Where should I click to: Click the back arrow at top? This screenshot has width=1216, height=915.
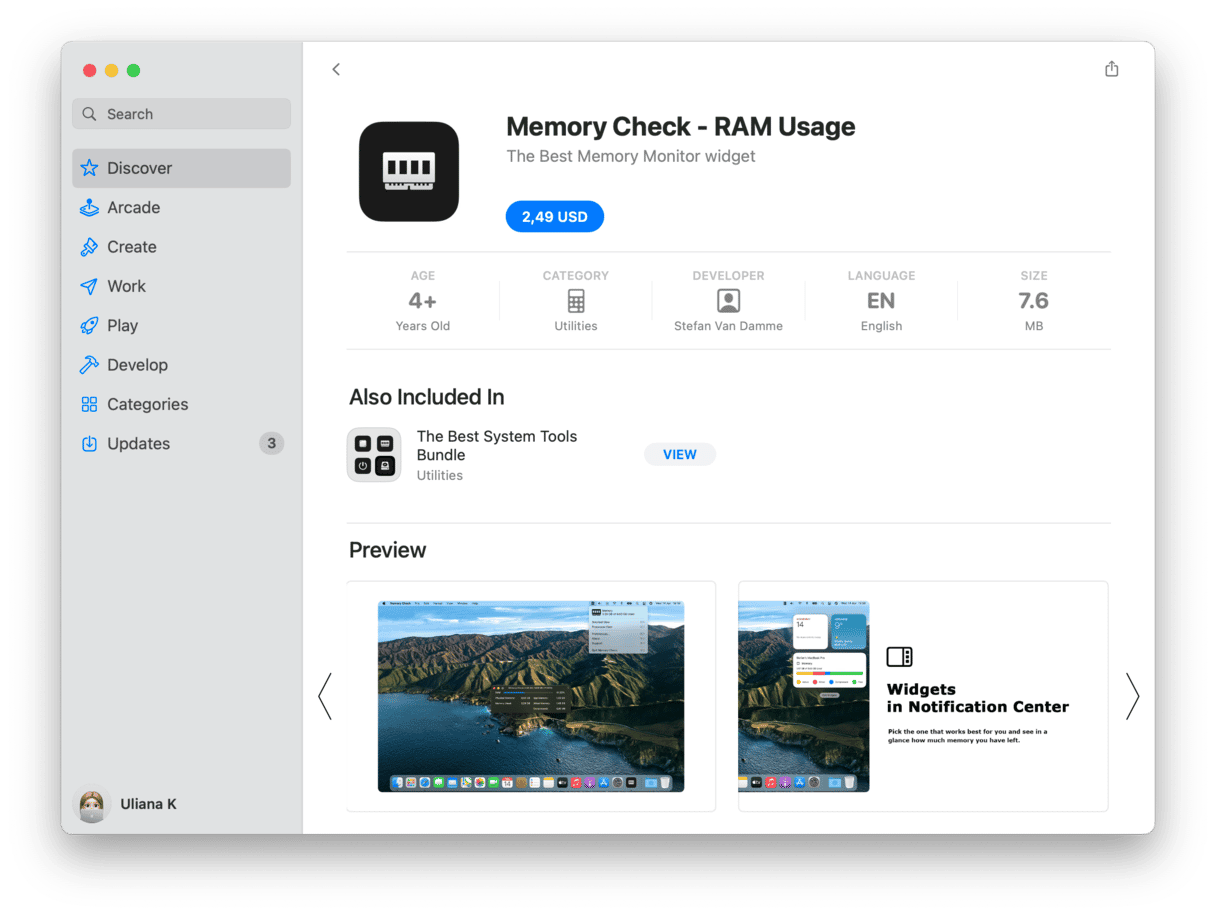336,69
